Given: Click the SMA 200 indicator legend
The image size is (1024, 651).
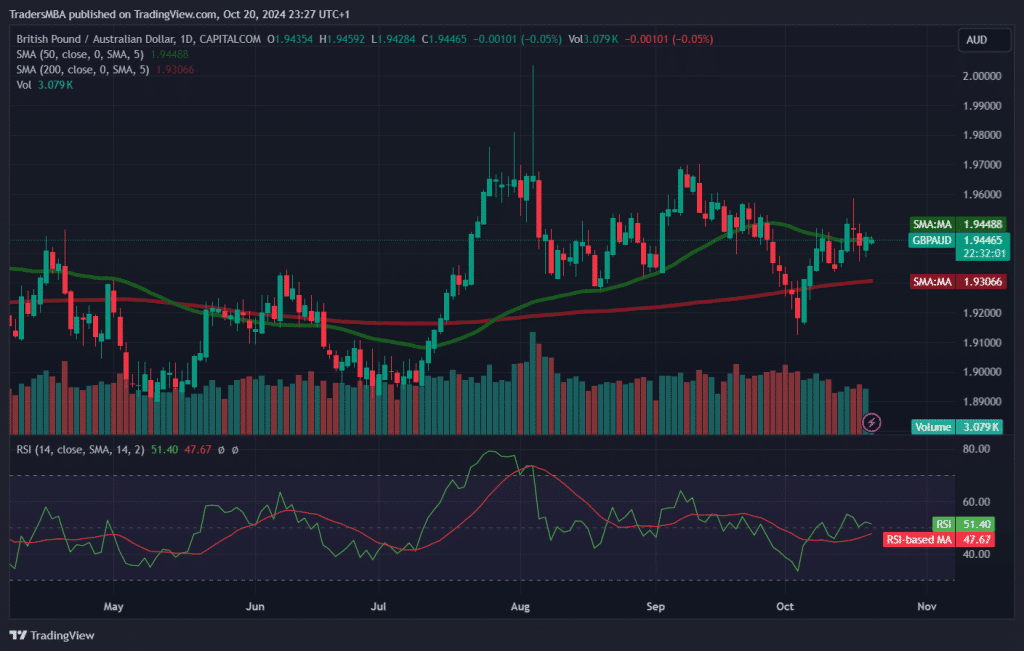Looking at the screenshot, I should click(x=83, y=69).
